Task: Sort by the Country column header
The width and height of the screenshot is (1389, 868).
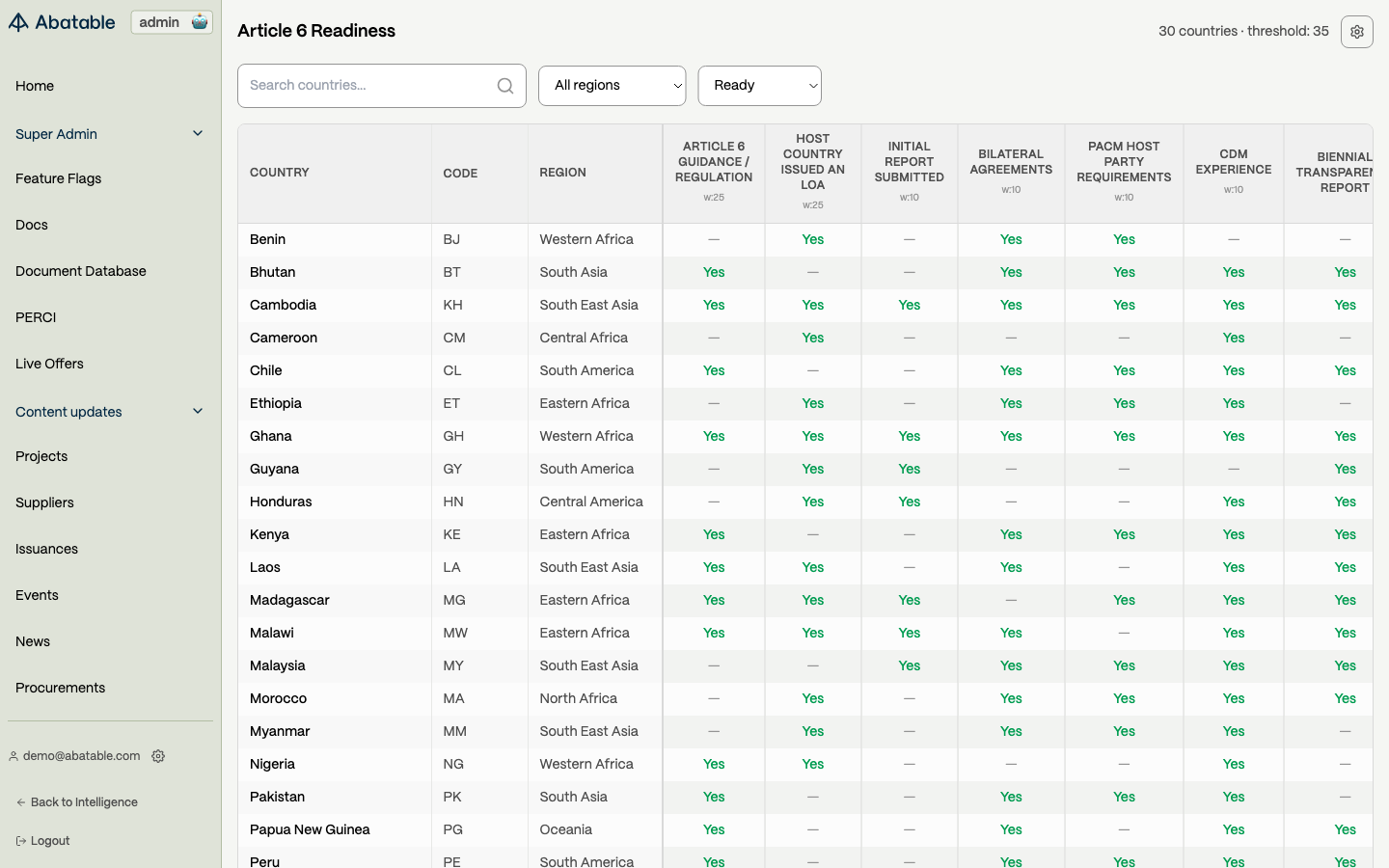Action: [280, 173]
